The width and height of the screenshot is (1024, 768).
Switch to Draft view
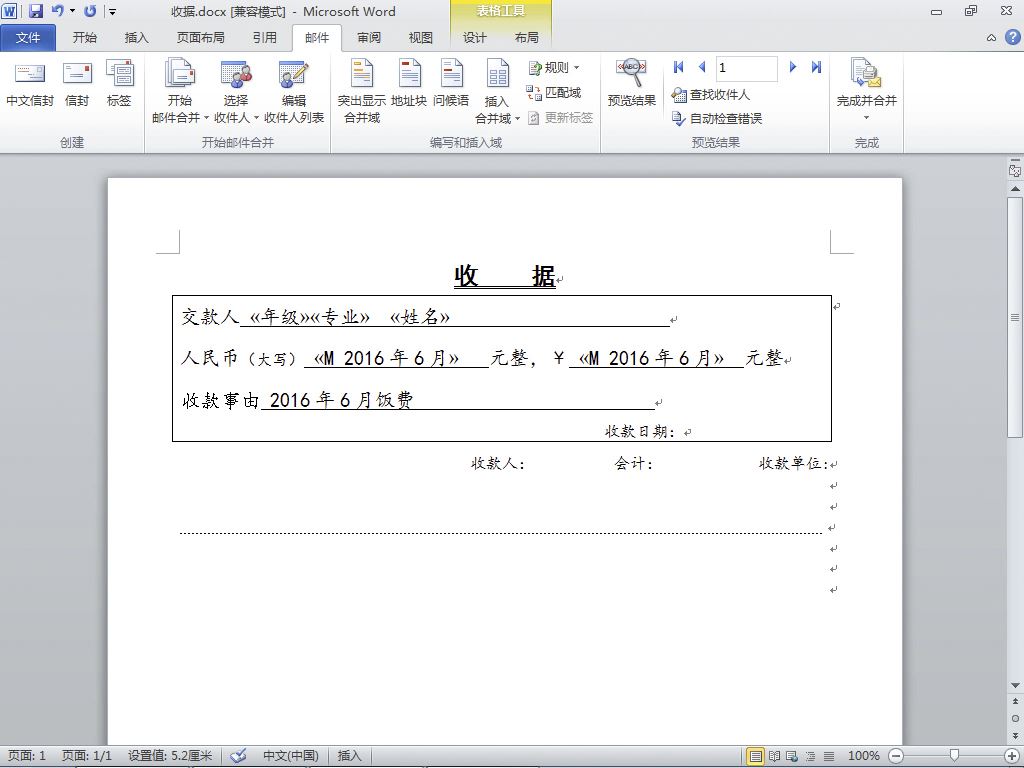(829, 756)
